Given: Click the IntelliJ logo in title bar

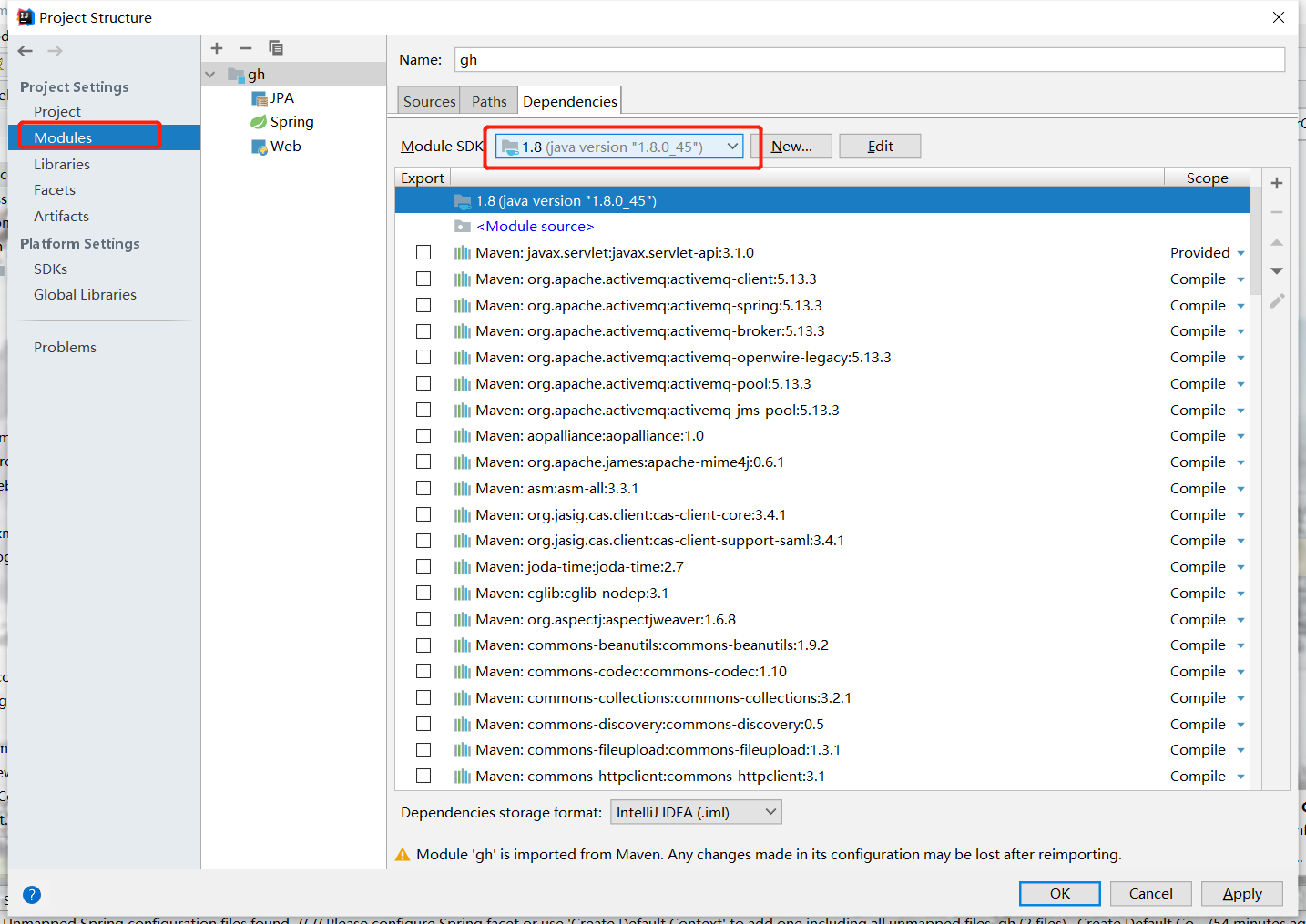Looking at the screenshot, I should pyautogui.click(x=26, y=17).
